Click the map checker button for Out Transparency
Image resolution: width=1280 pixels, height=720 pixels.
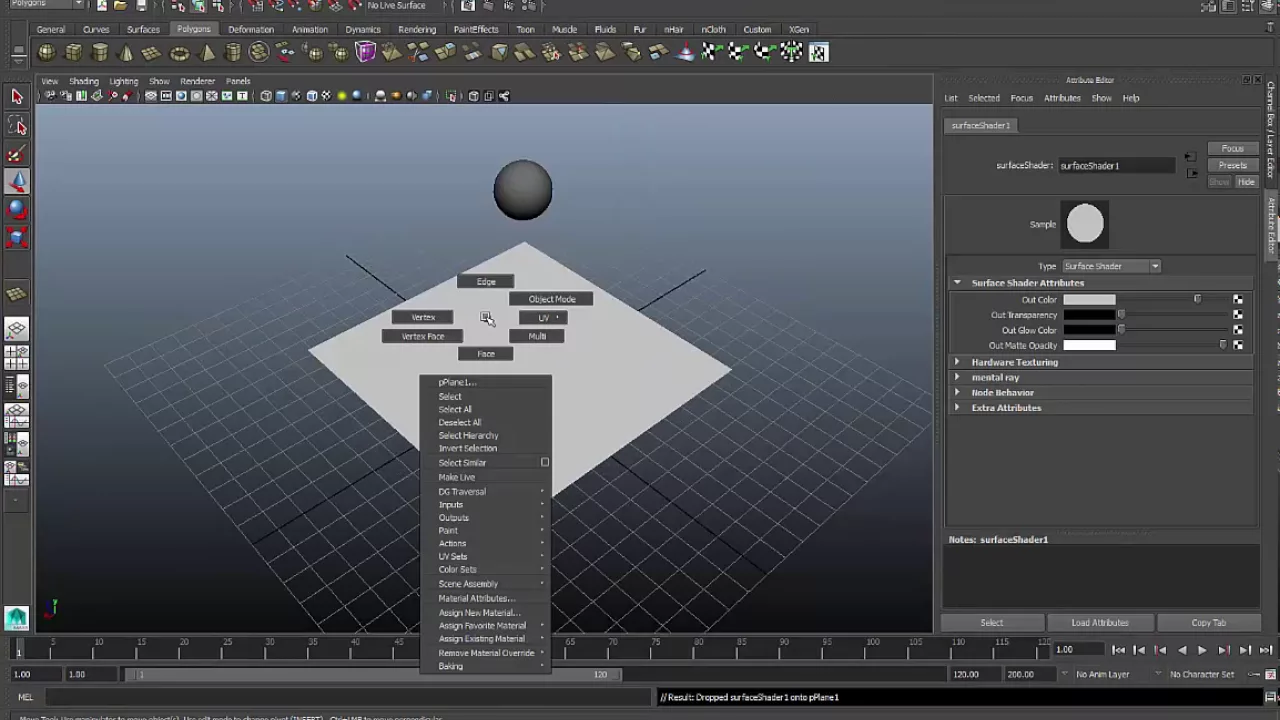tap(1238, 315)
